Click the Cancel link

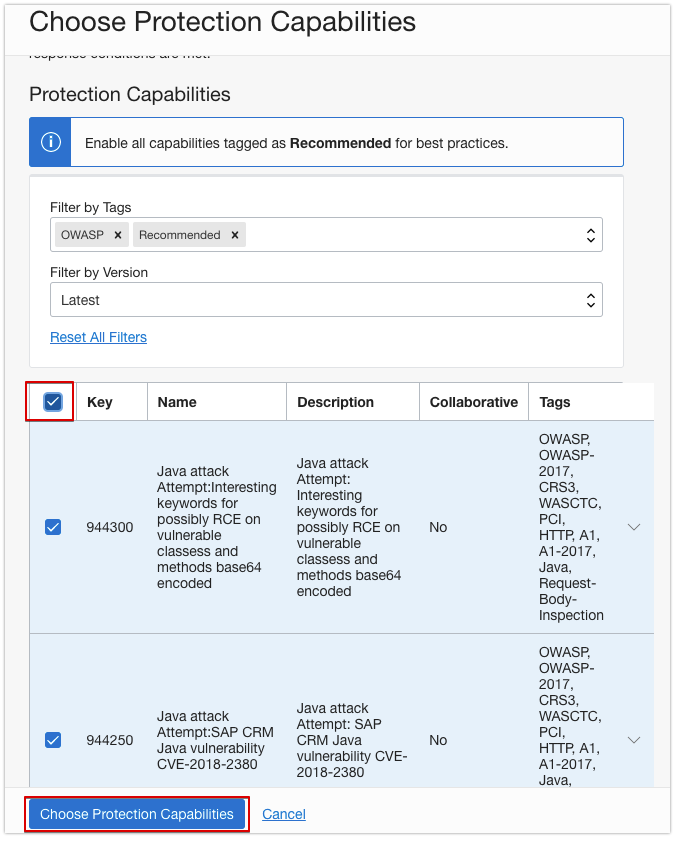tap(283, 814)
